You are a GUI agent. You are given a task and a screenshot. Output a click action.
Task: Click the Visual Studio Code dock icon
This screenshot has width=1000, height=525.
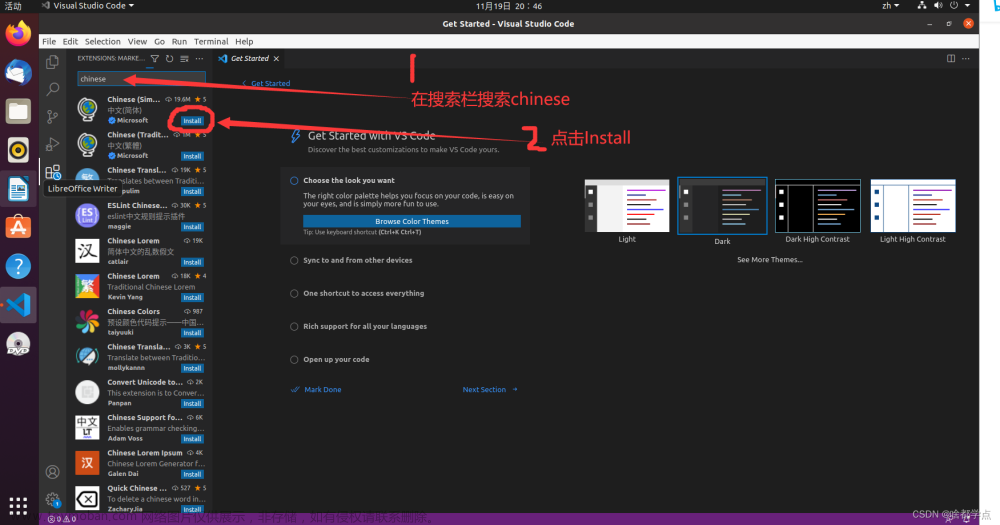(x=18, y=305)
